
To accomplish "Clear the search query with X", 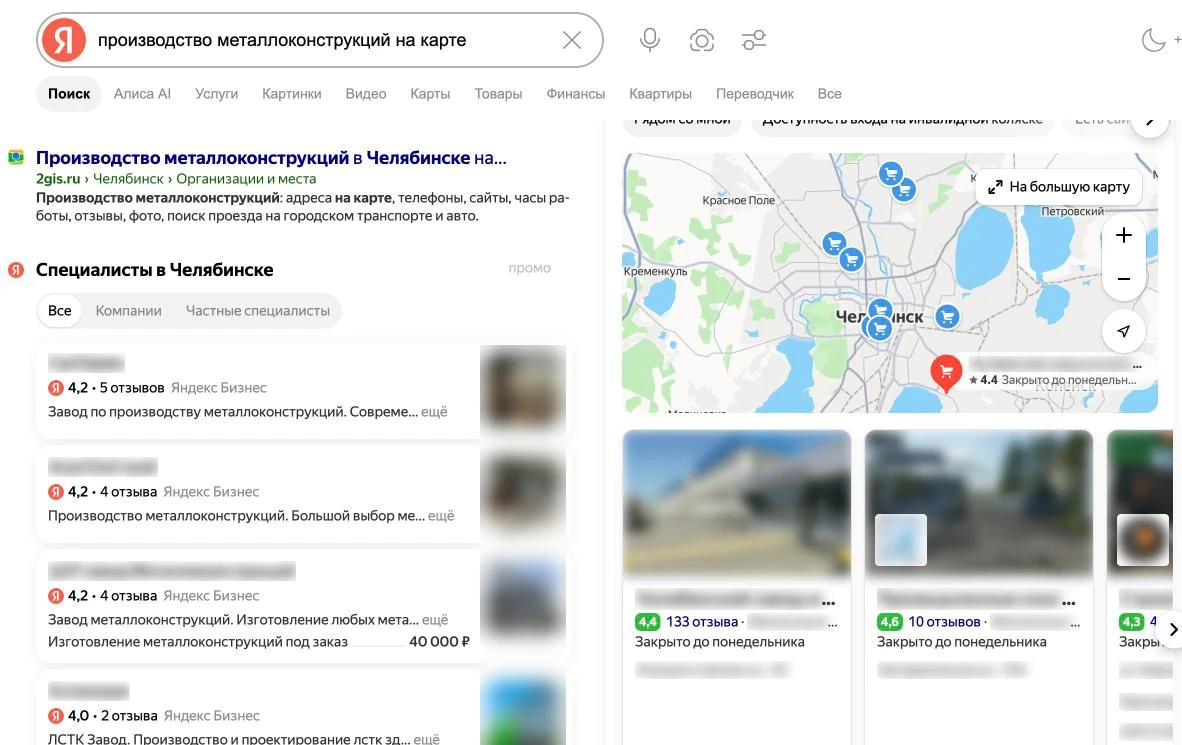I will tap(571, 40).
